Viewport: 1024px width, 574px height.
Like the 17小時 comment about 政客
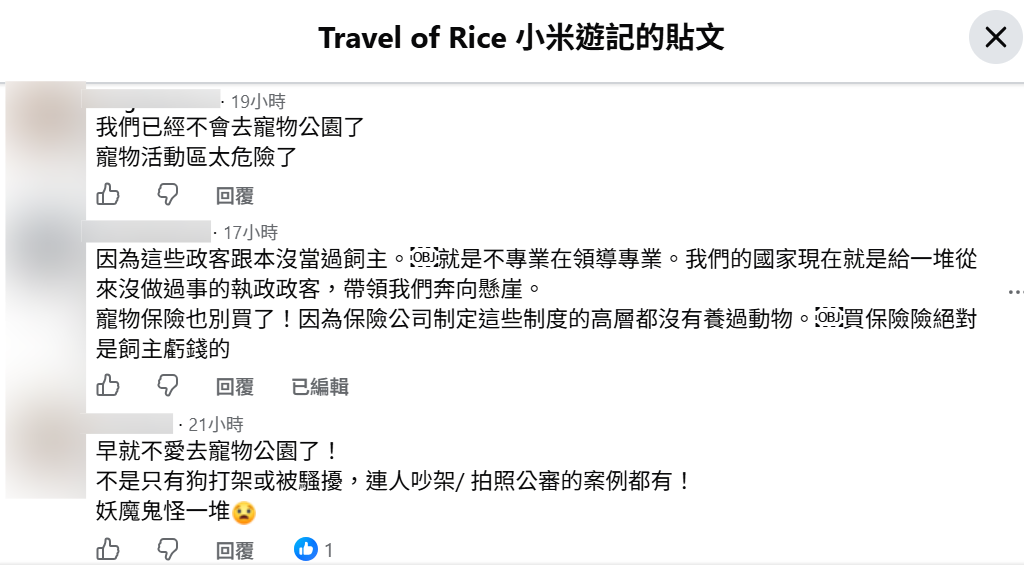(108, 386)
